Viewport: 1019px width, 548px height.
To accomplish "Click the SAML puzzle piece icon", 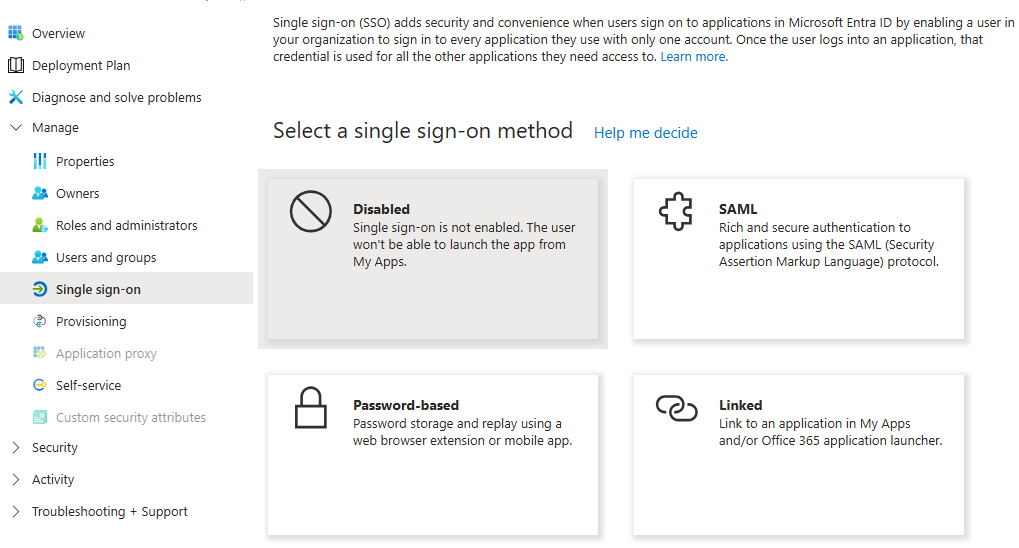I will pyautogui.click(x=676, y=212).
